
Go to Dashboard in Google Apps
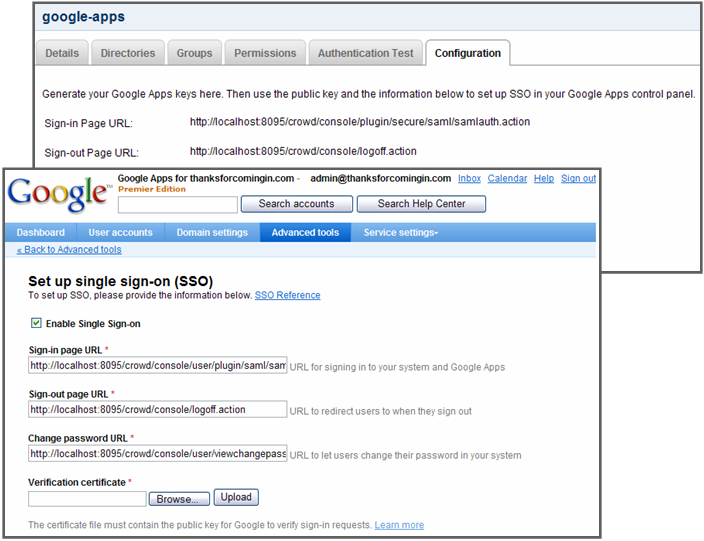click(x=40, y=233)
